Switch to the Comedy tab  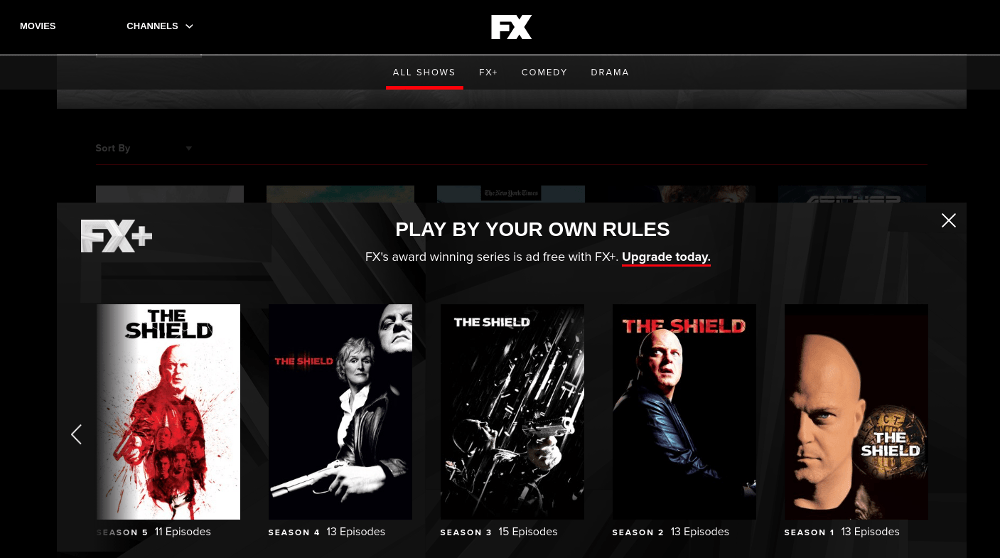[x=544, y=72]
